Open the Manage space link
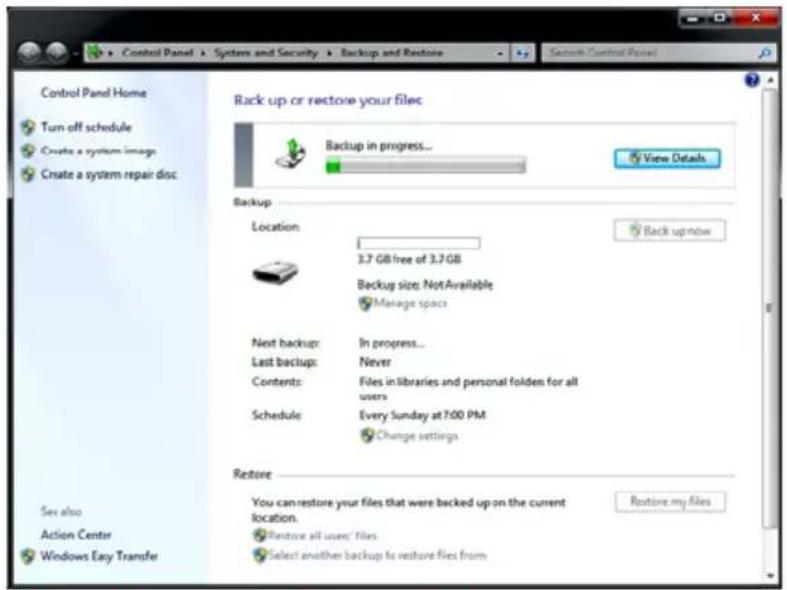787x590 pixels. click(411, 303)
